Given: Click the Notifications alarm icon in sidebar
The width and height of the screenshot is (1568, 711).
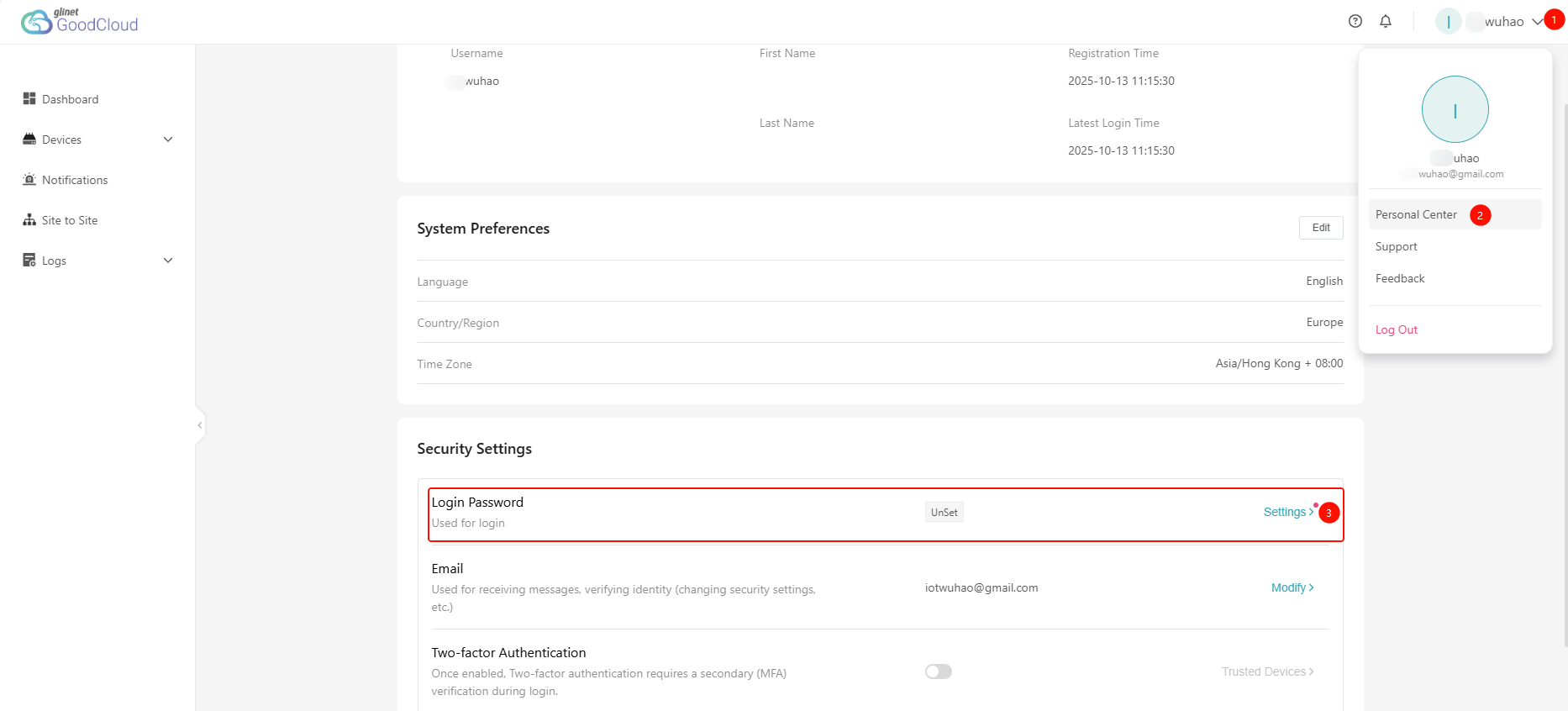Looking at the screenshot, I should [x=29, y=180].
